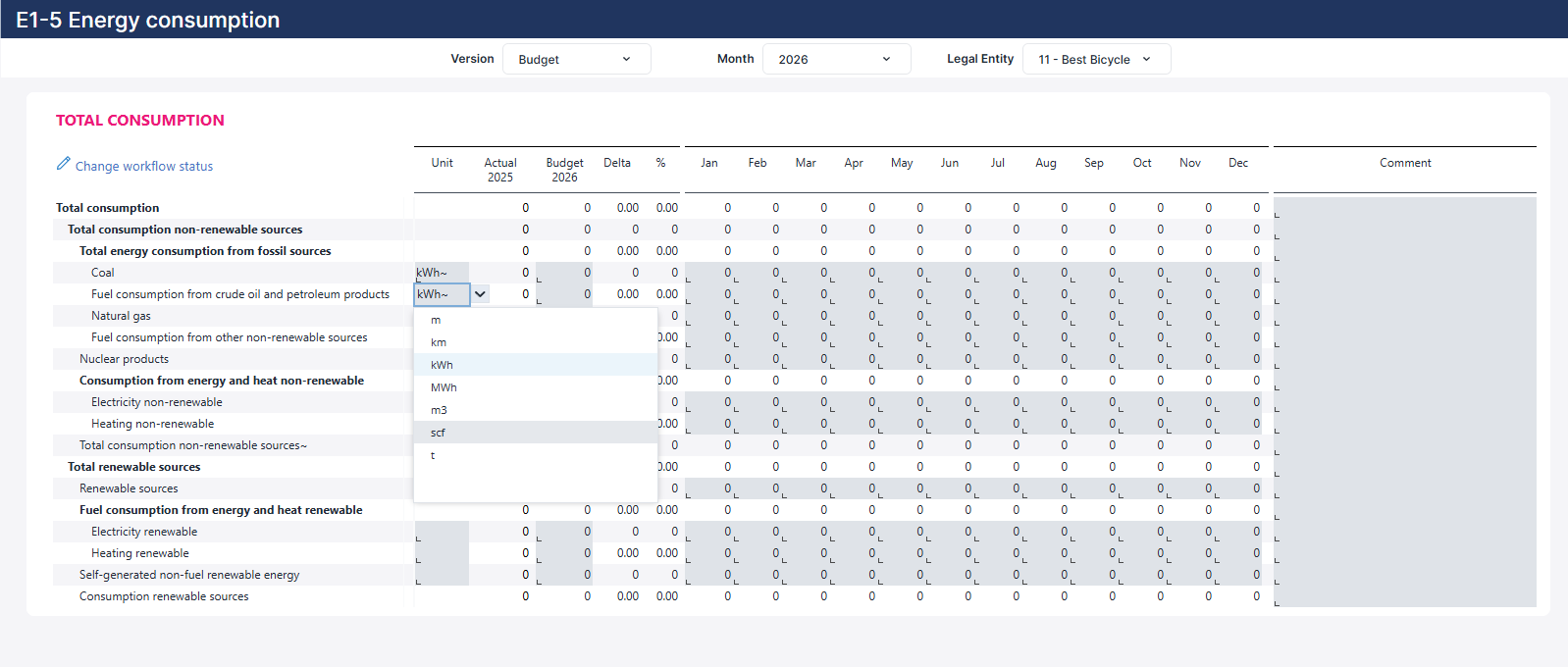1568x667 pixels.
Task: Expand the Legal Entity dropdown
Action: point(1097,59)
